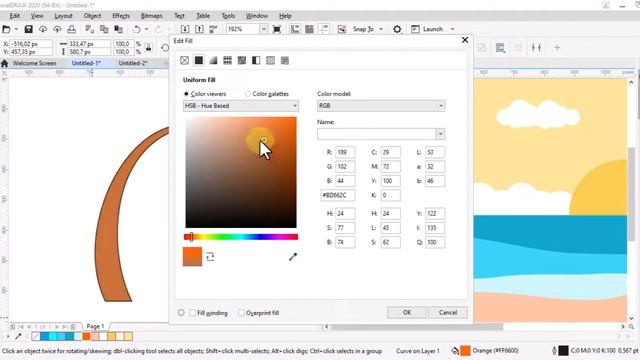
Task: Open the Effects menu
Action: tap(121, 16)
